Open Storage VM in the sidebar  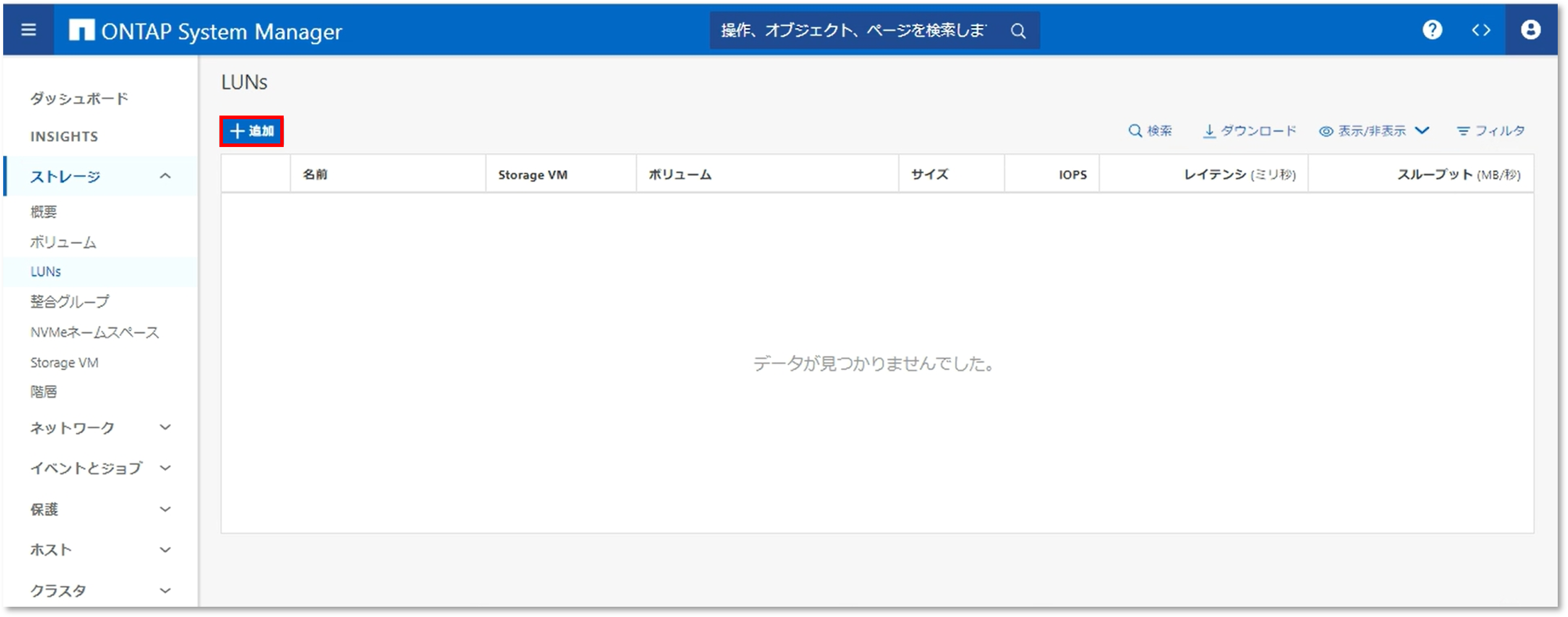(64, 363)
